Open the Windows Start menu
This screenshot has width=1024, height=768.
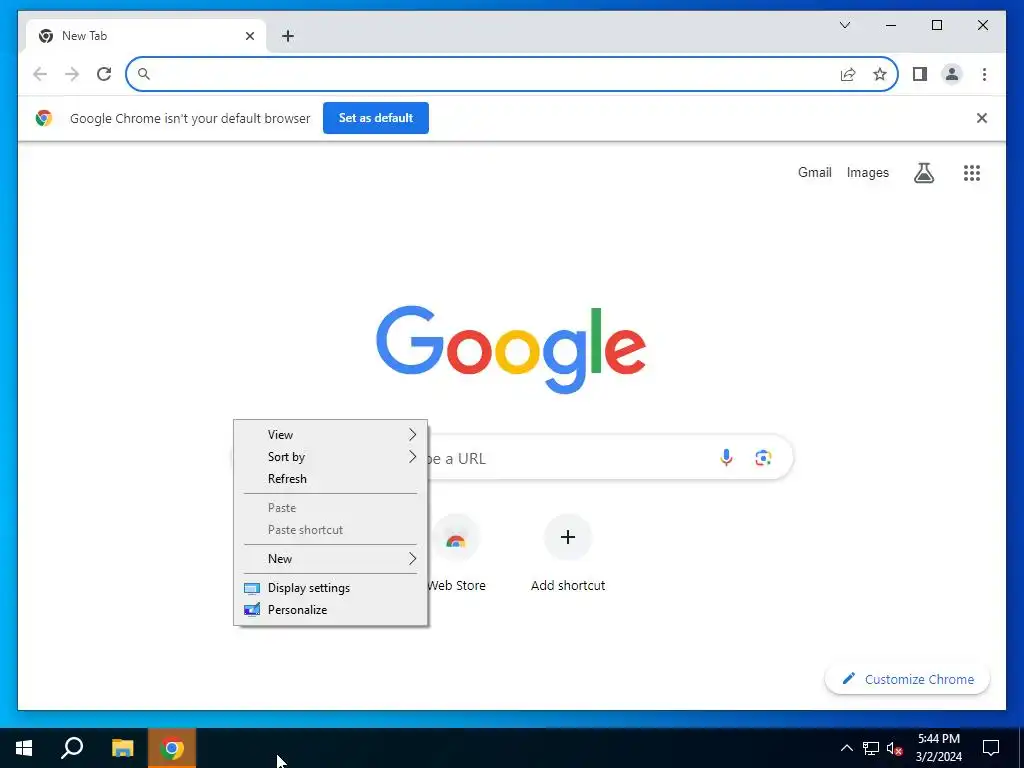[24, 748]
